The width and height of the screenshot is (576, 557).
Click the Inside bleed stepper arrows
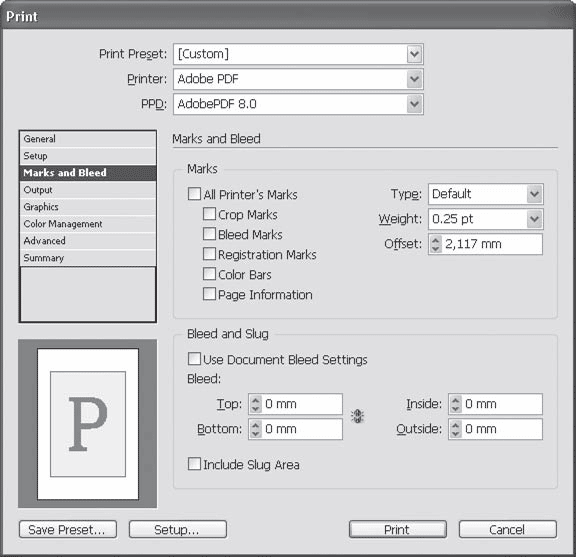click(456, 404)
